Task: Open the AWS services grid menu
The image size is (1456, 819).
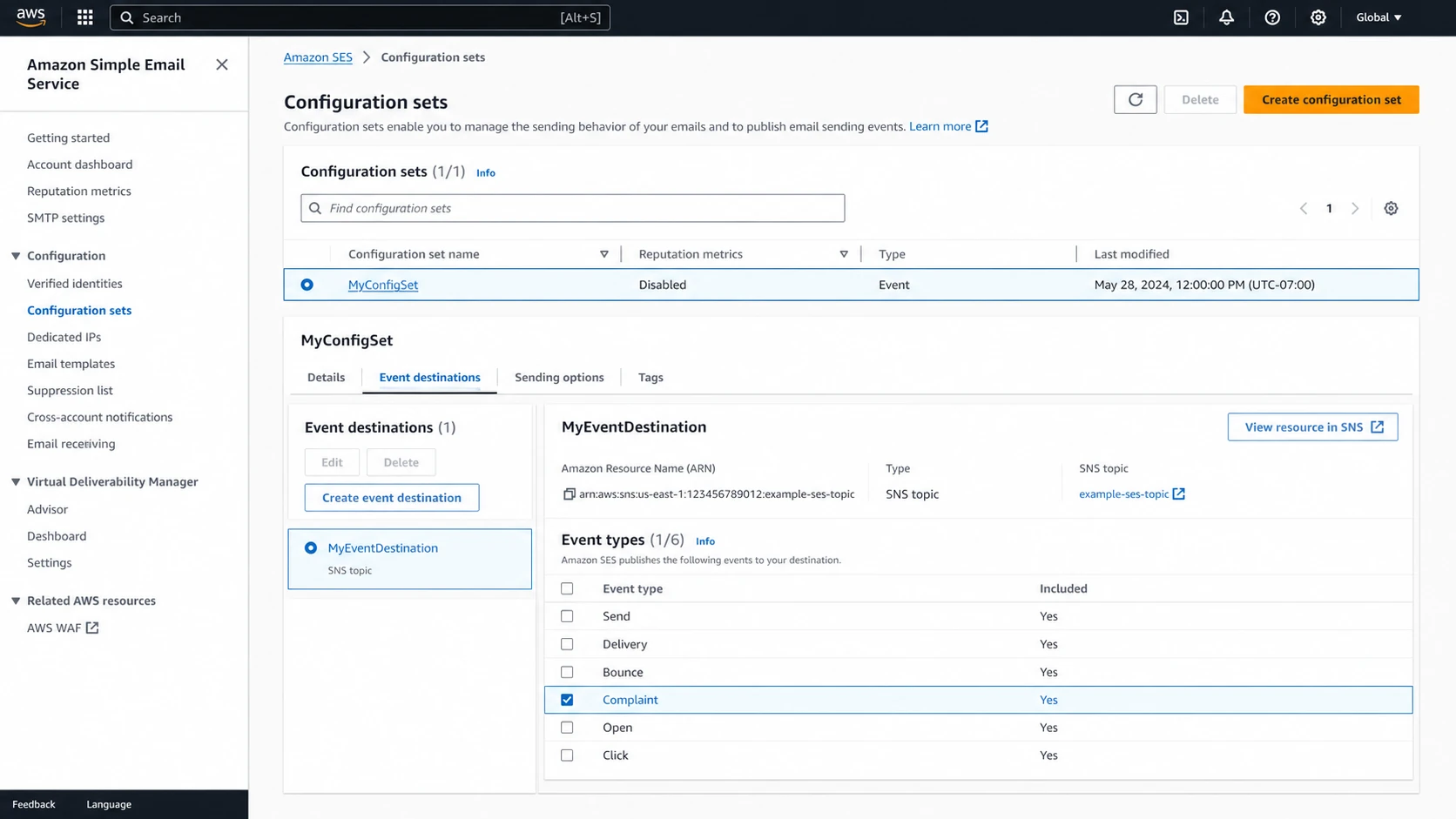Action: coord(84,17)
